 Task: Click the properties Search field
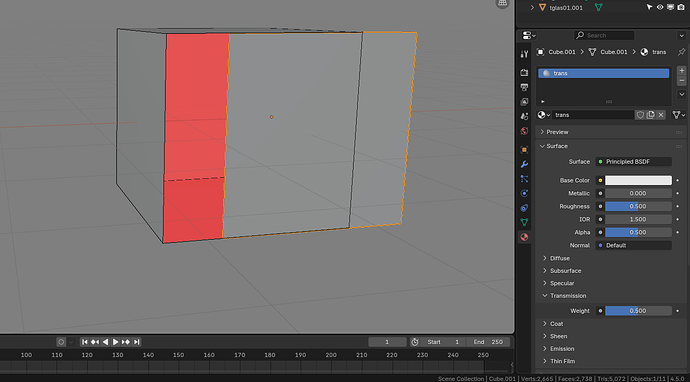point(604,35)
